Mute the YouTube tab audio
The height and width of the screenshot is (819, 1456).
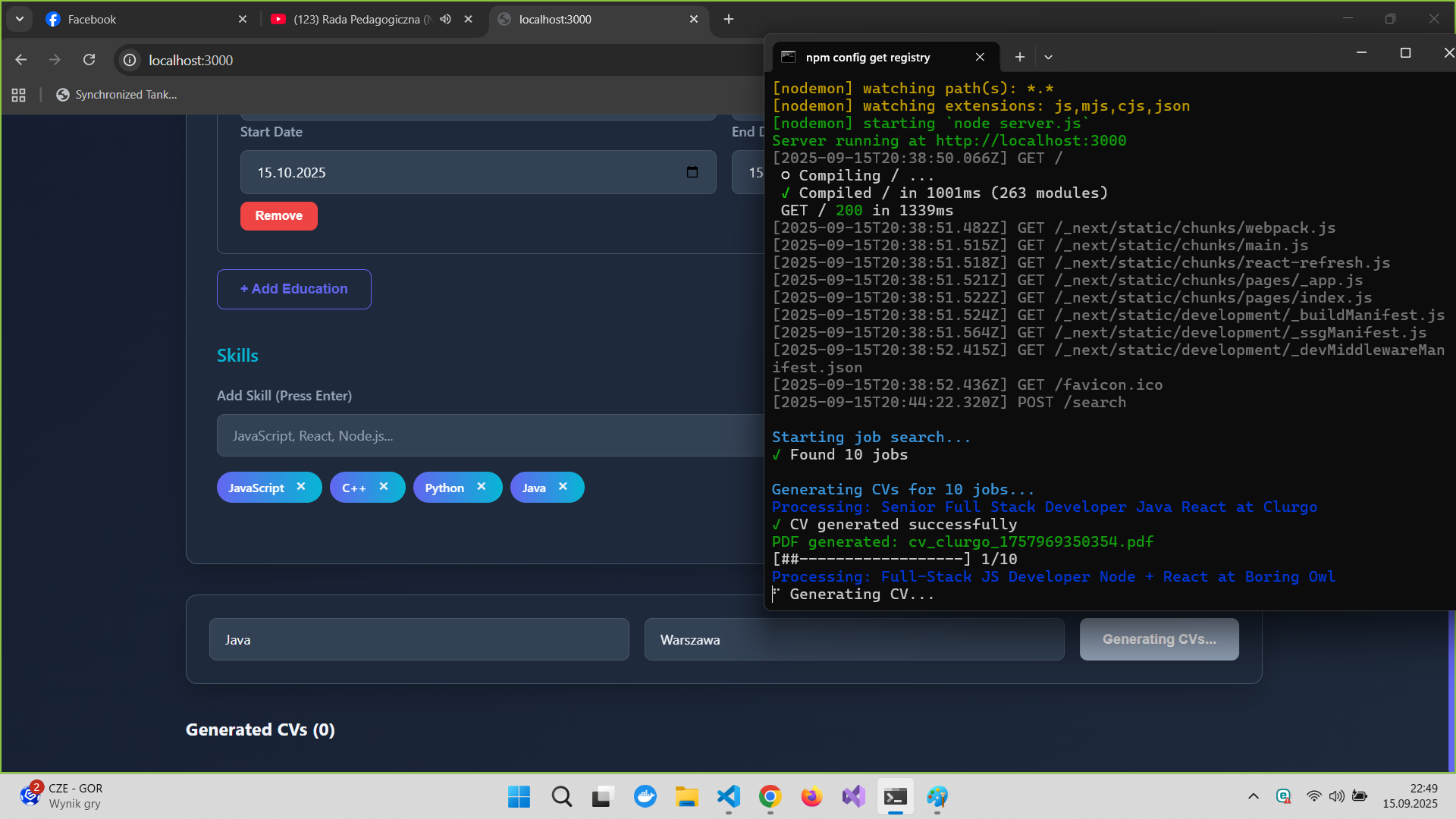click(x=446, y=19)
